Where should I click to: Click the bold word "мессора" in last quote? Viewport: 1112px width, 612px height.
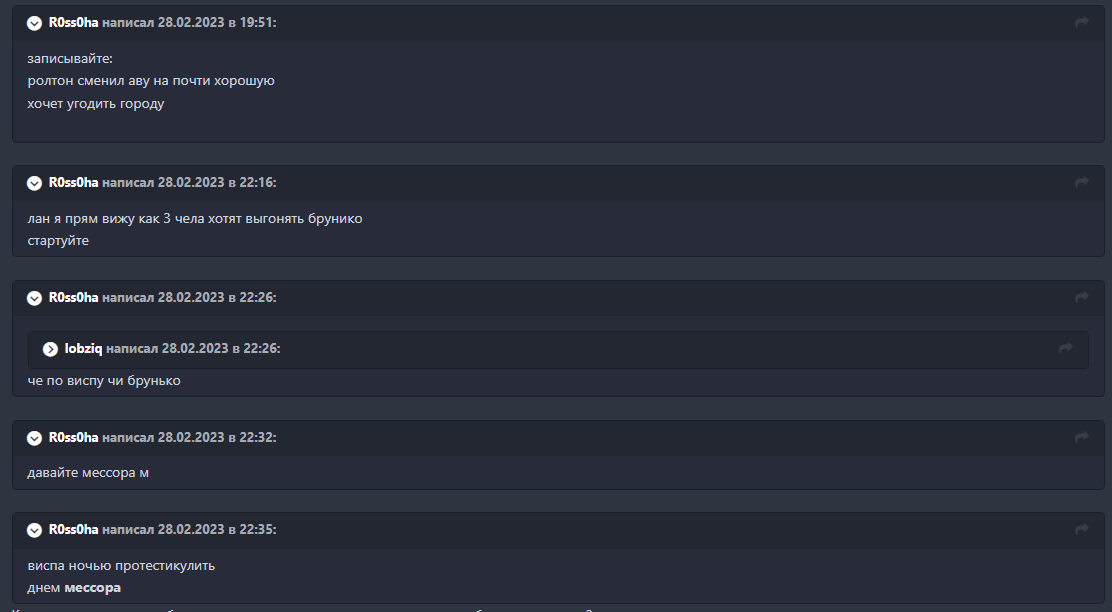(x=92, y=588)
